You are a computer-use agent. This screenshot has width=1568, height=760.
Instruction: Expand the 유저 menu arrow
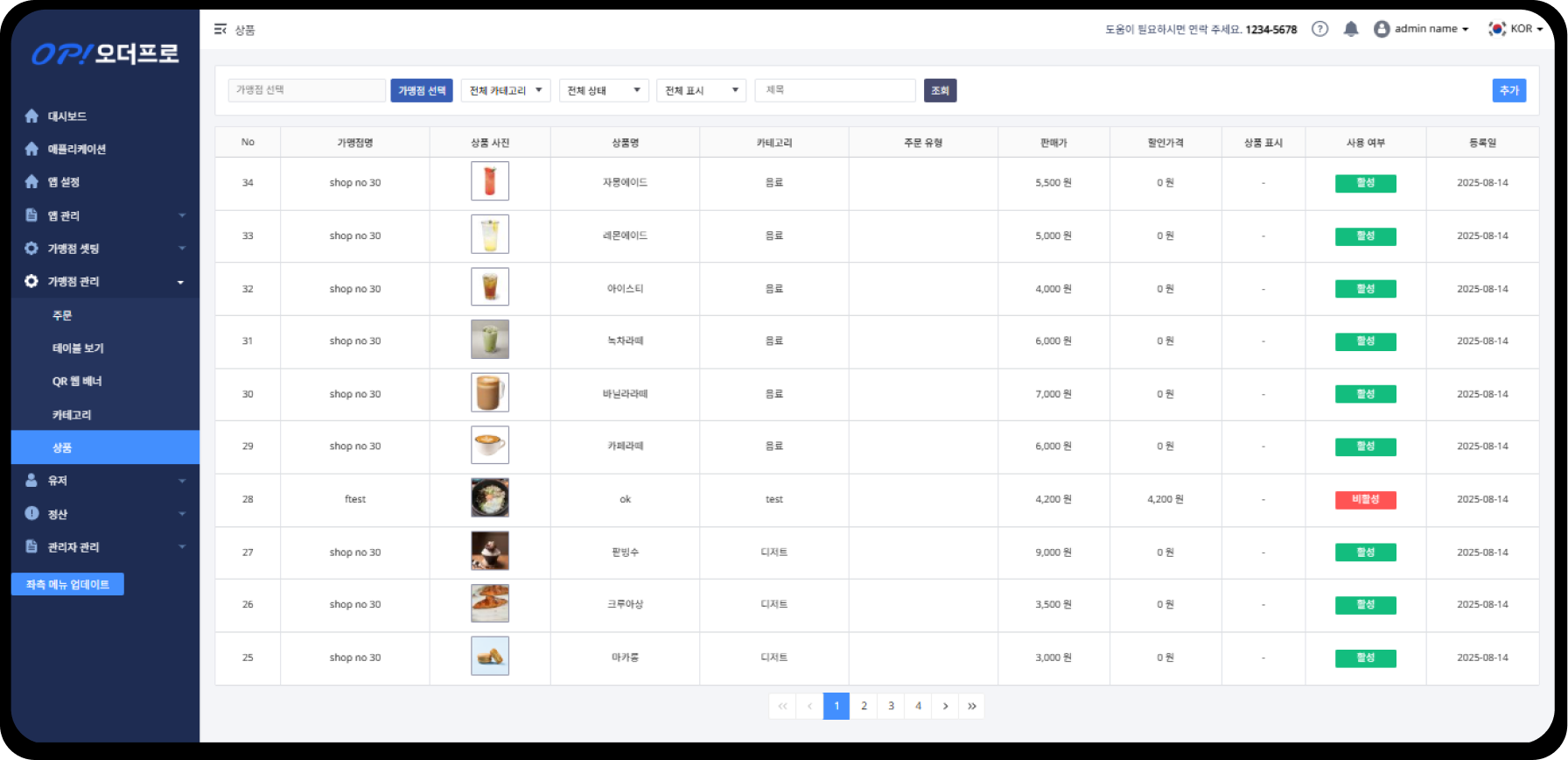click(x=182, y=481)
